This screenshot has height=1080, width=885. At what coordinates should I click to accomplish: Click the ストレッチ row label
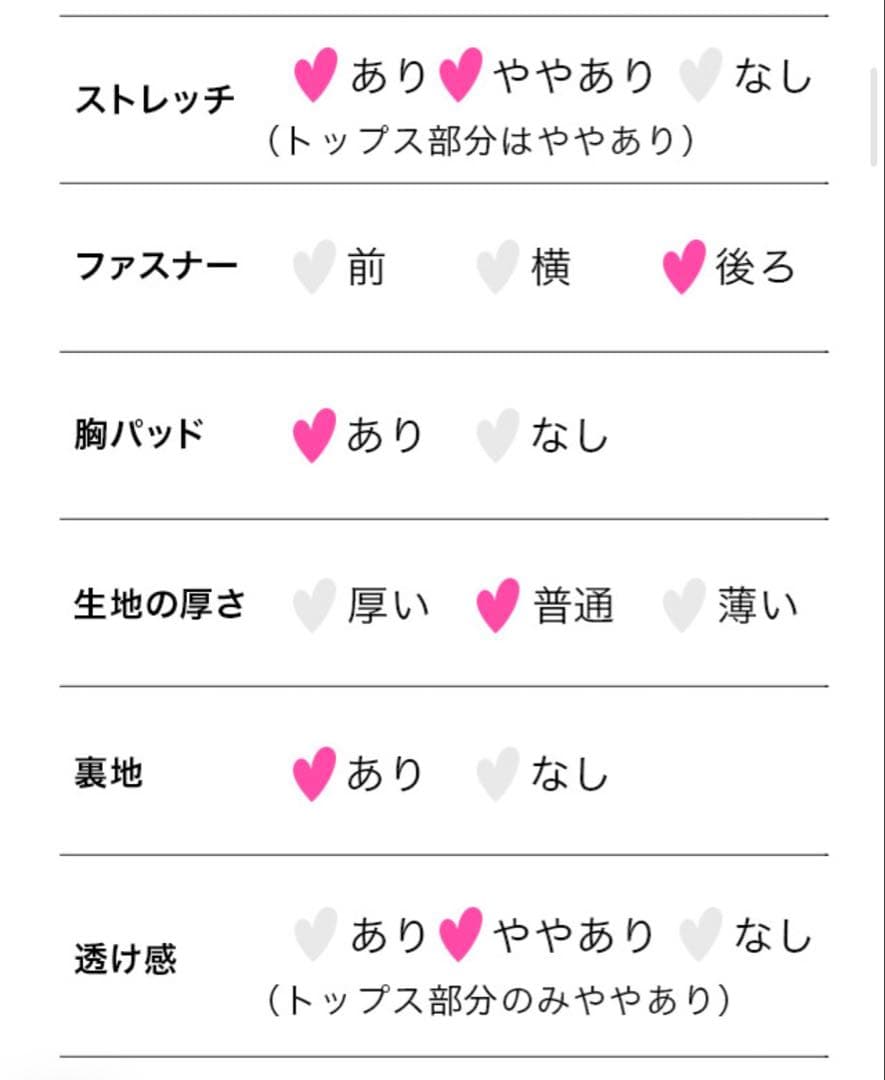coord(155,100)
